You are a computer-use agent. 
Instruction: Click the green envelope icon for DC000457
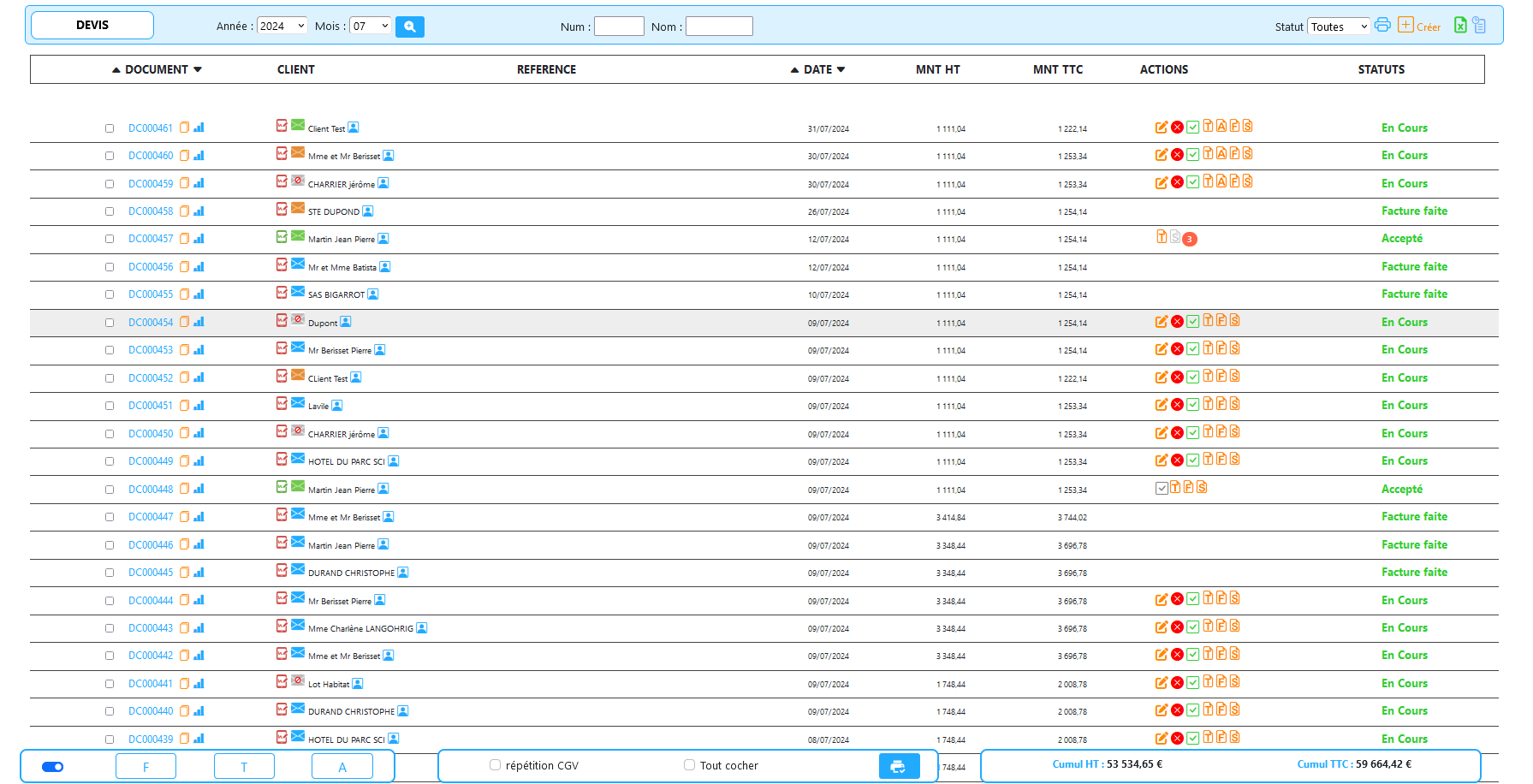(x=298, y=235)
